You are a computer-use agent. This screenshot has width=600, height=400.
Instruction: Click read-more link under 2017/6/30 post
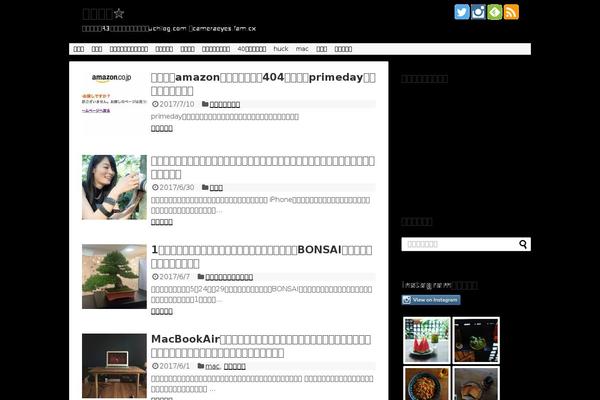[x=161, y=222]
